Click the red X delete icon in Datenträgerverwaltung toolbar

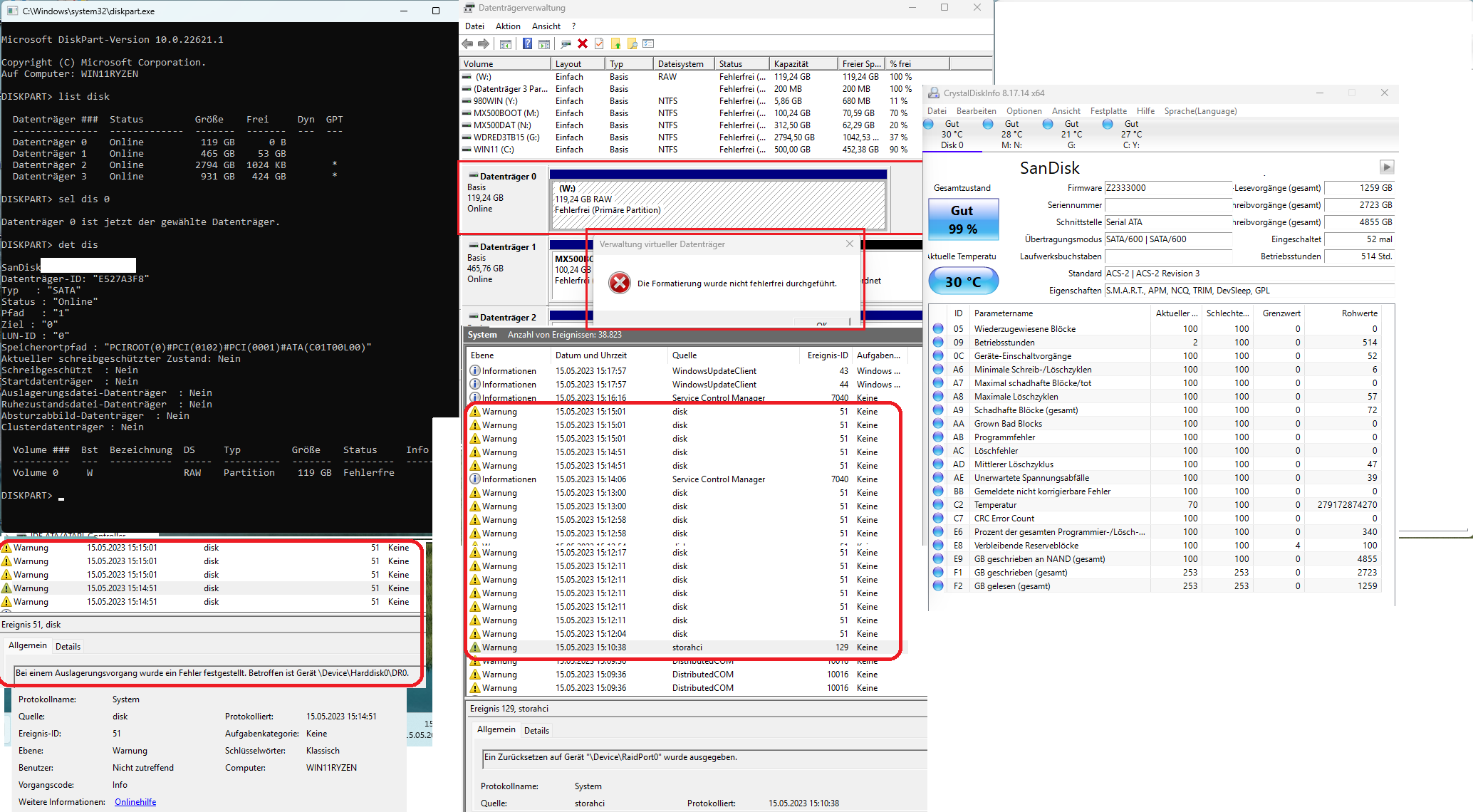click(583, 44)
